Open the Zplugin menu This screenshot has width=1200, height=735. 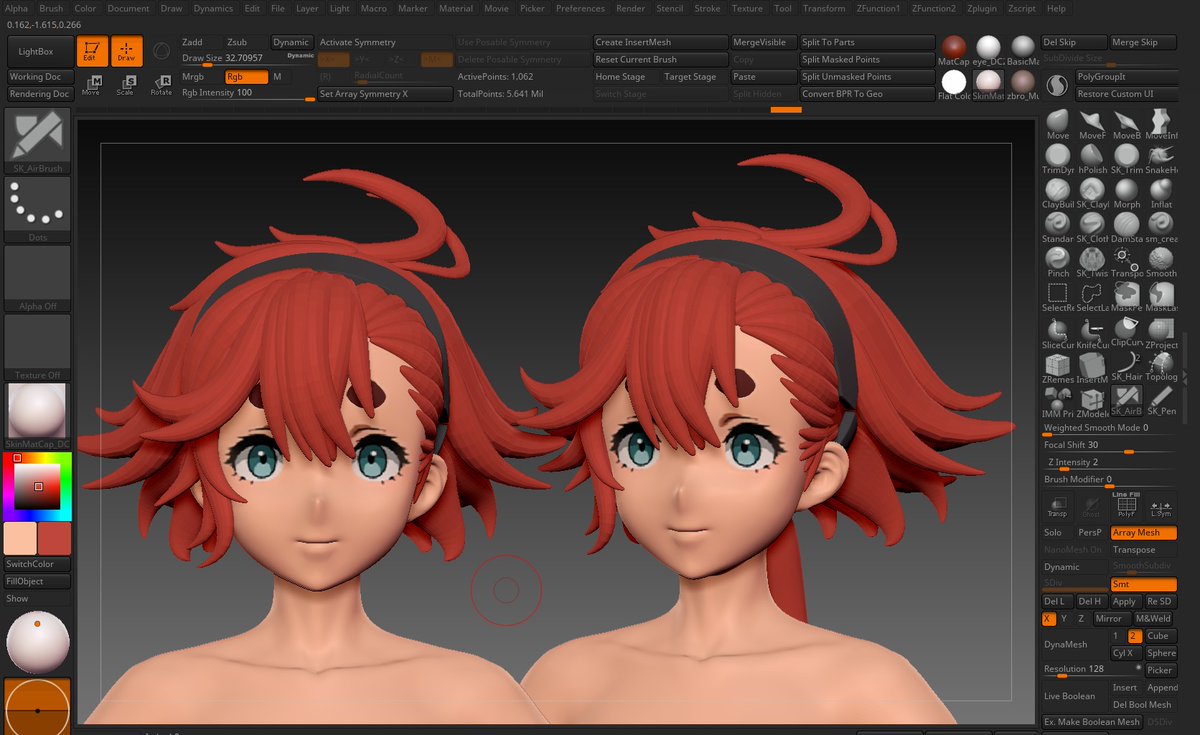[x=983, y=8]
